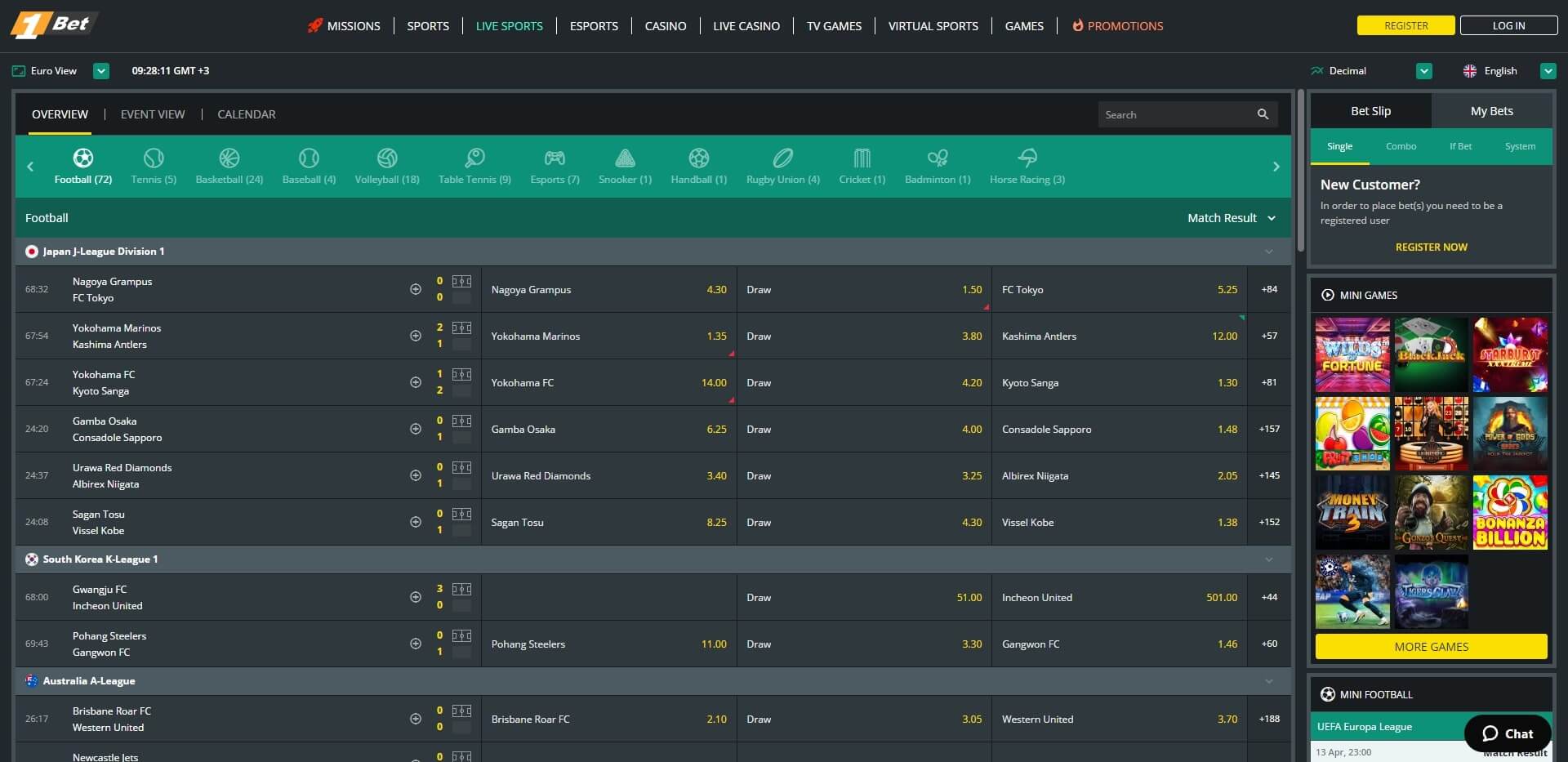This screenshot has width=1568, height=762.
Task: Open pitch view for Gwangju FC match
Action: click(x=461, y=589)
